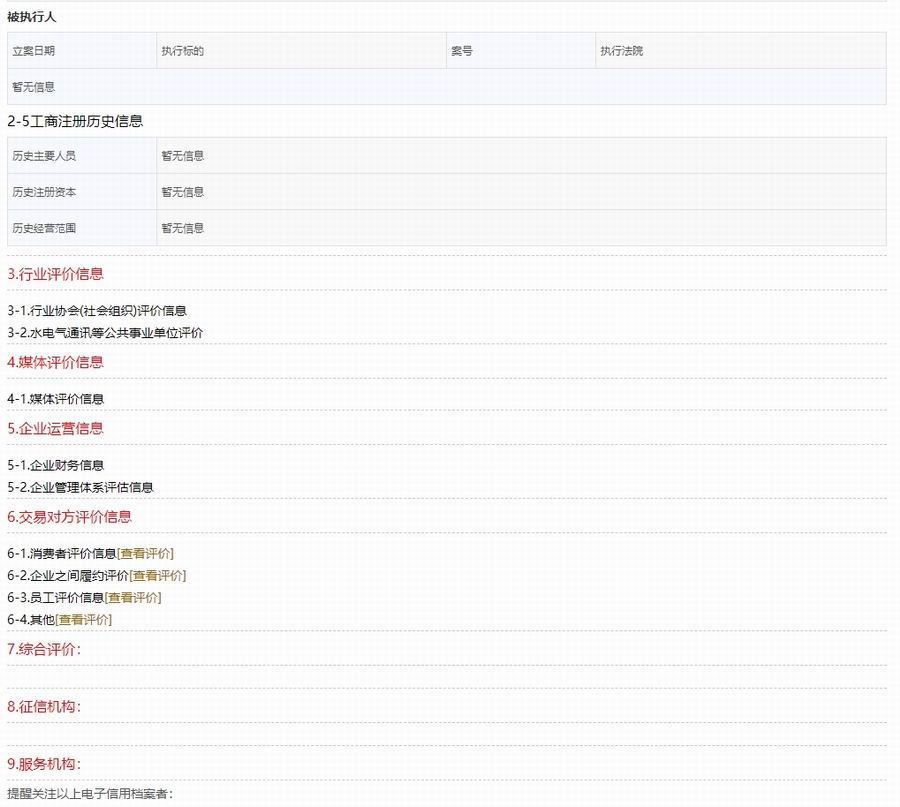The height and width of the screenshot is (807, 900).
Task: Open 查看评价 link next to 员工评价信息
Action: tap(134, 597)
